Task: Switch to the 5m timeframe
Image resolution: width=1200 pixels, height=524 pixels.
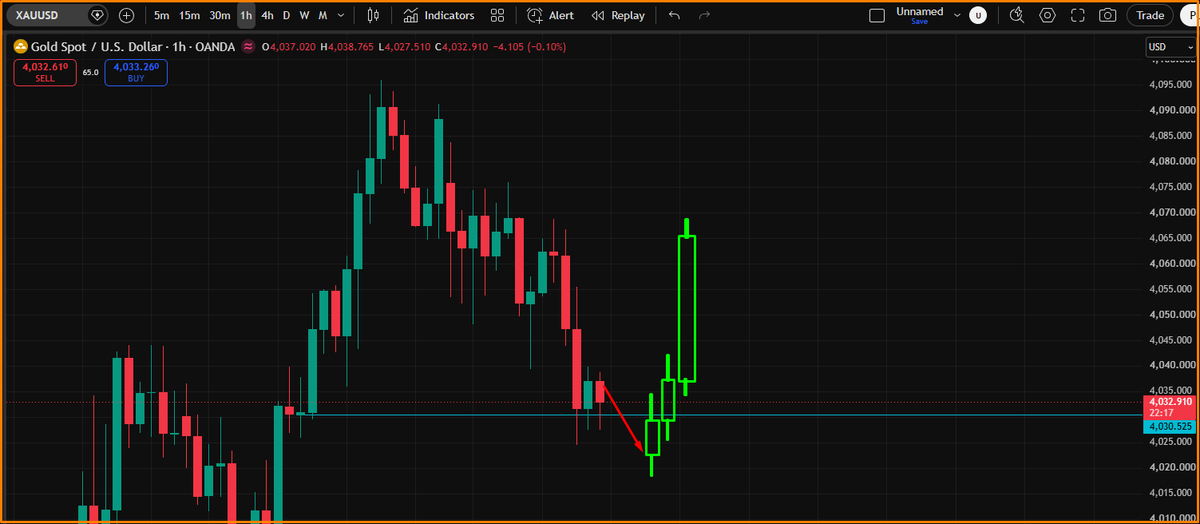Action: coord(162,16)
